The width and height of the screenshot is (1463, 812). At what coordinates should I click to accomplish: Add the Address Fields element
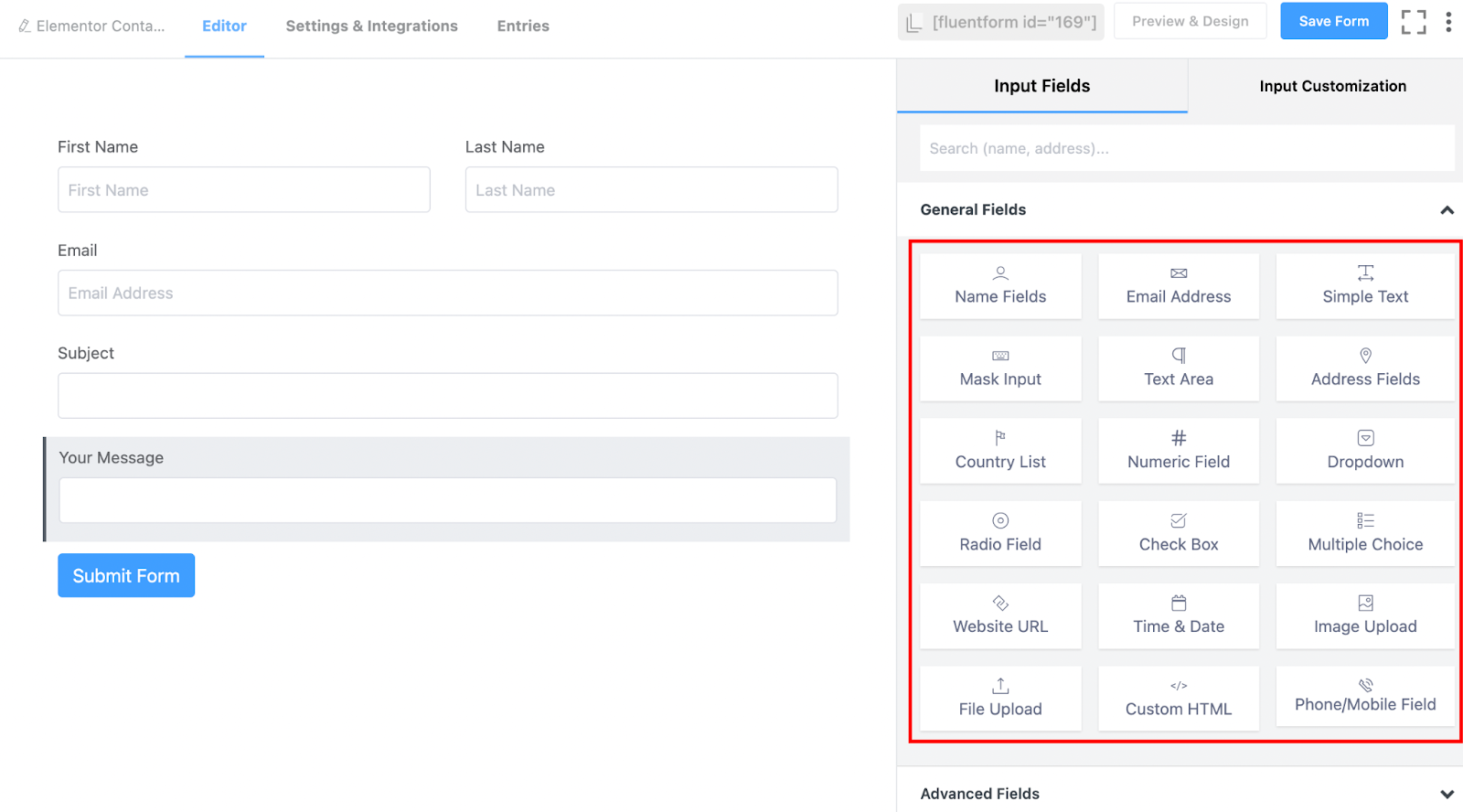click(x=1365, y=369)
